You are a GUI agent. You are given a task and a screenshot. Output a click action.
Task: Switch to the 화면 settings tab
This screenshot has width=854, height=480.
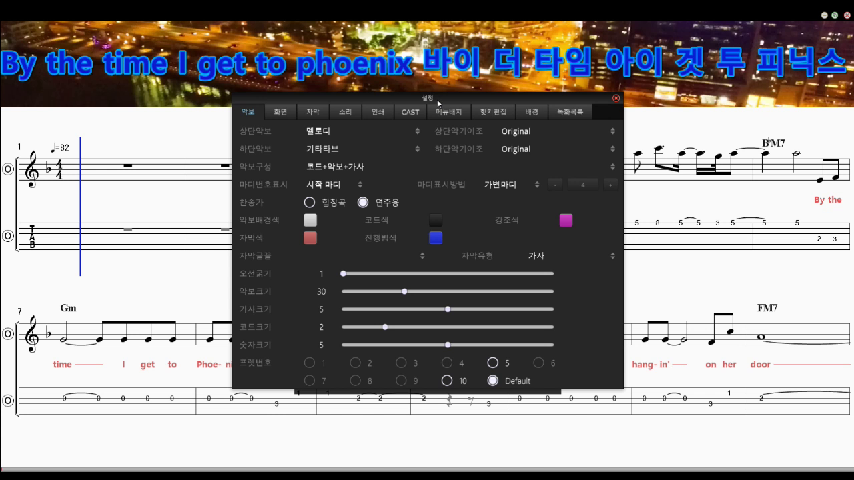tap(280, 112)
